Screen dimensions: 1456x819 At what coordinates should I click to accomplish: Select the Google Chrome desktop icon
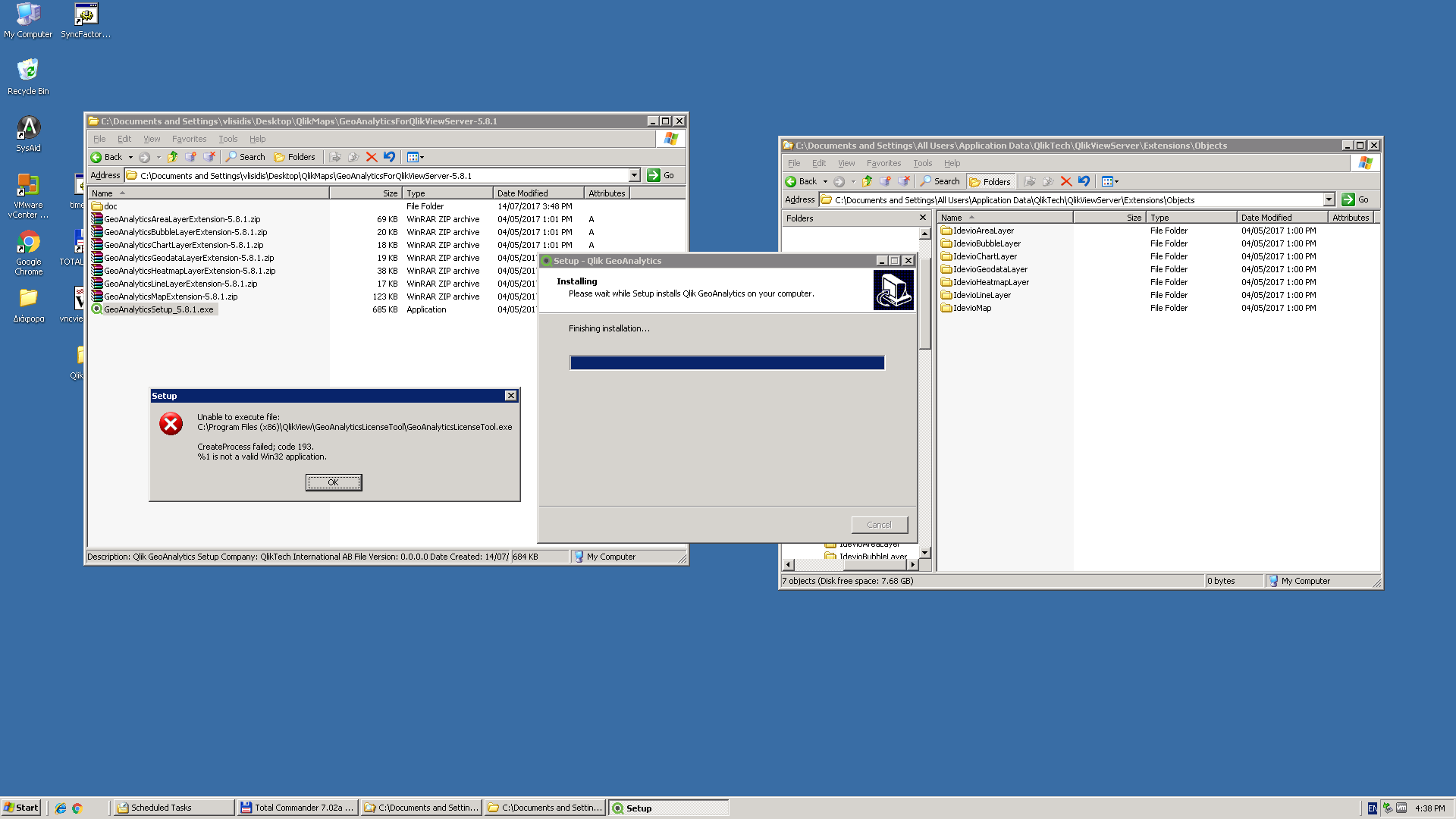pyautogui.click(x=28, y=253)
